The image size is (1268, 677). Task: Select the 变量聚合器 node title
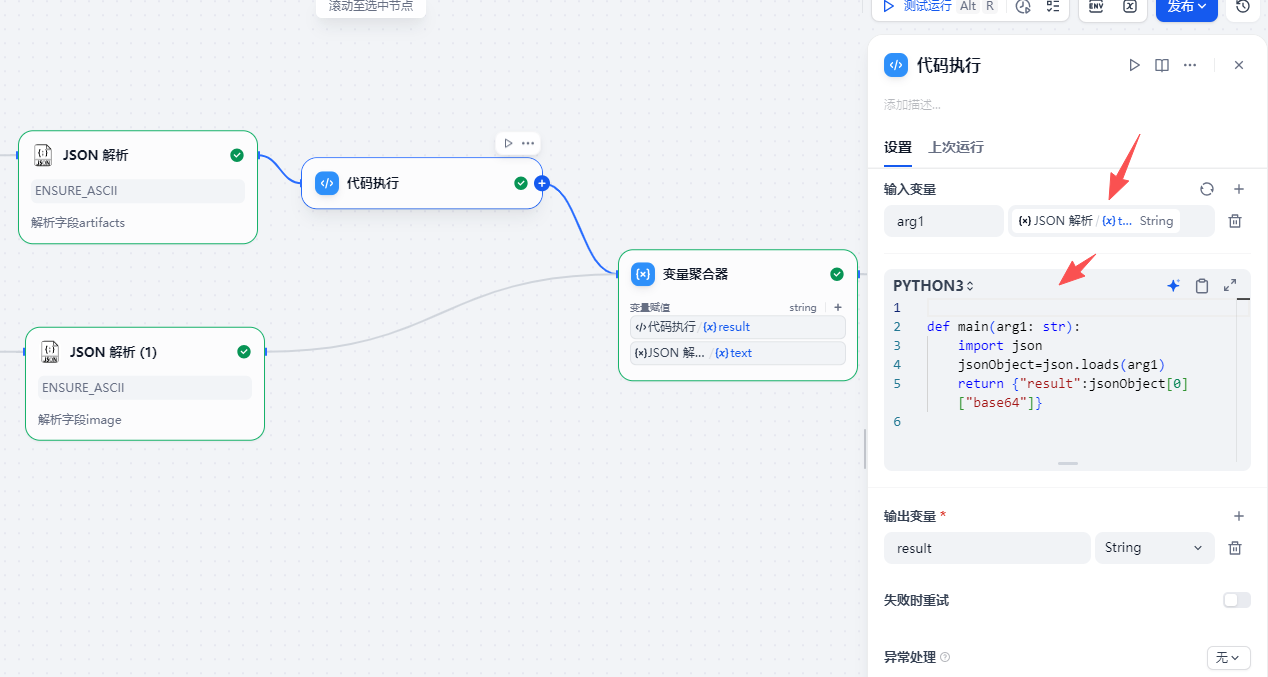pos(695,274)
